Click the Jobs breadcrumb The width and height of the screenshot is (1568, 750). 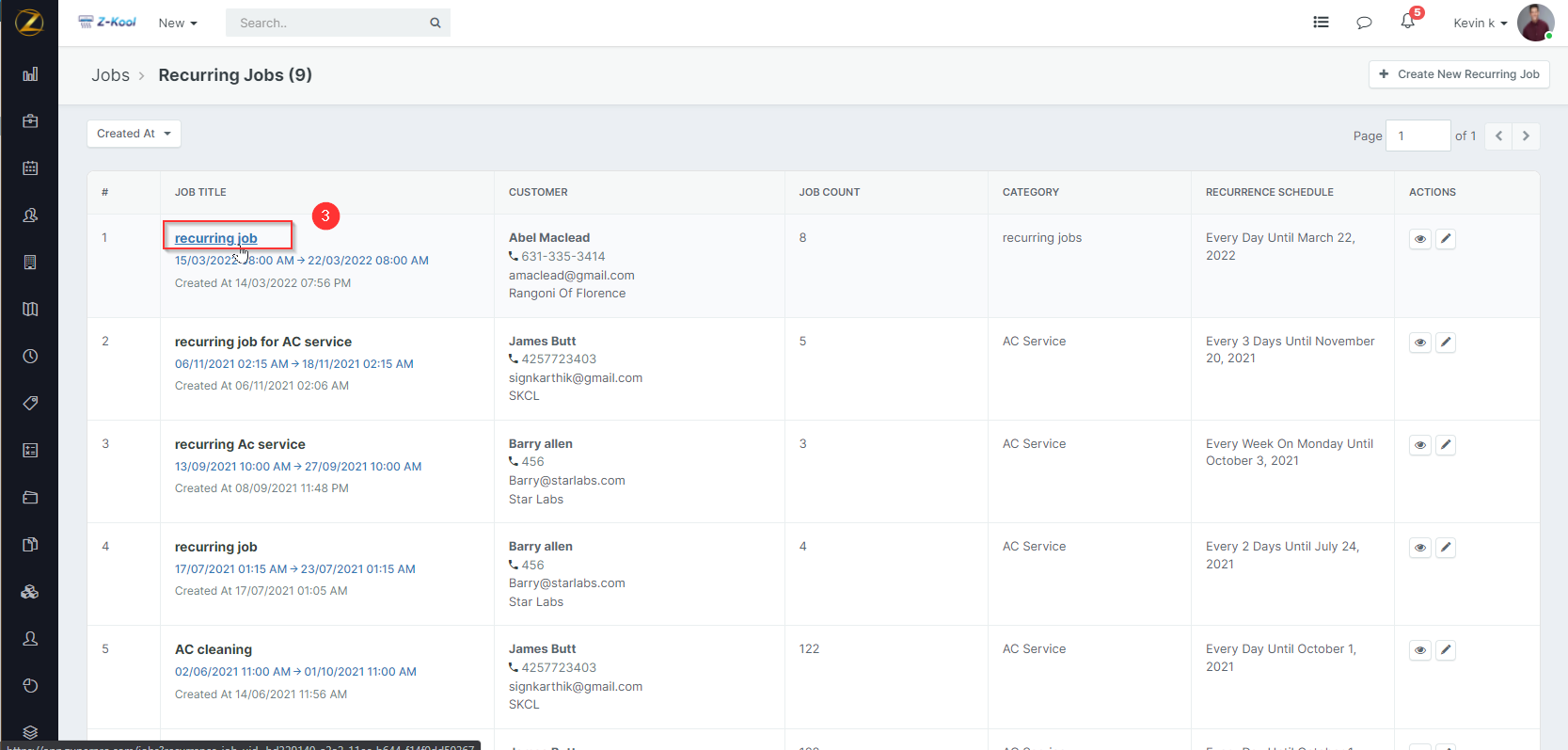(x=110, y=75)
